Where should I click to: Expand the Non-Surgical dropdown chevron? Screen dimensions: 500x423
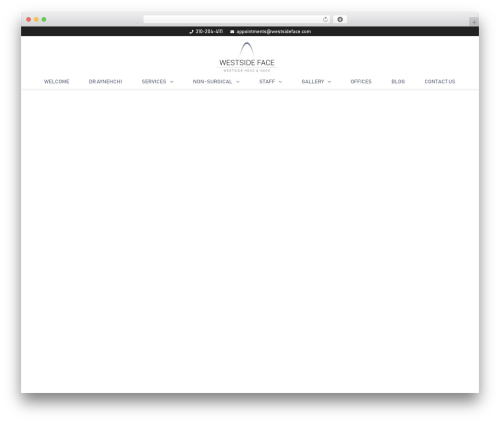pos(238,82)
